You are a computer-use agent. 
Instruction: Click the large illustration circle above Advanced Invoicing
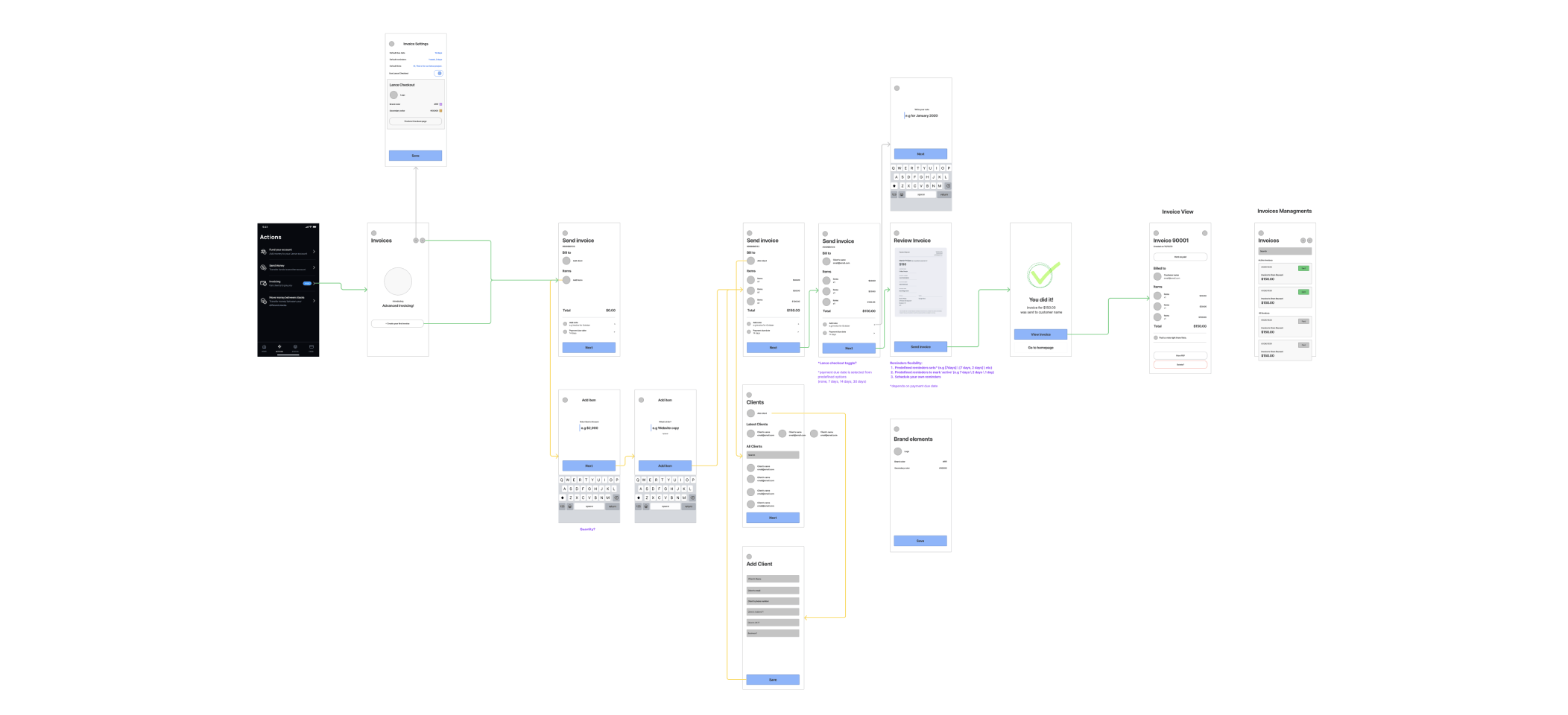click(398, 282)
